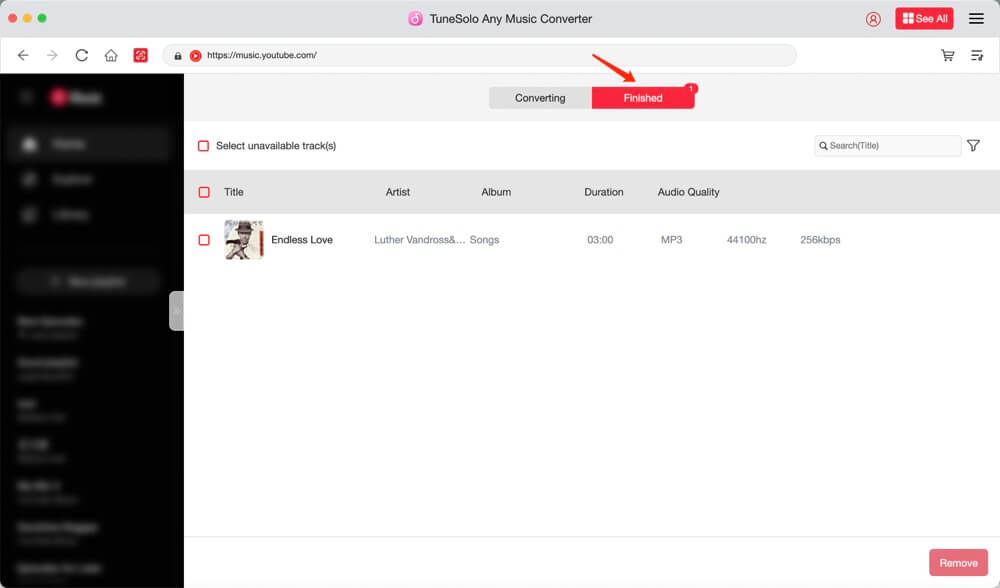
Task: Open the music queue list icon
Action: pyautogui.click(x=976, y=55)
